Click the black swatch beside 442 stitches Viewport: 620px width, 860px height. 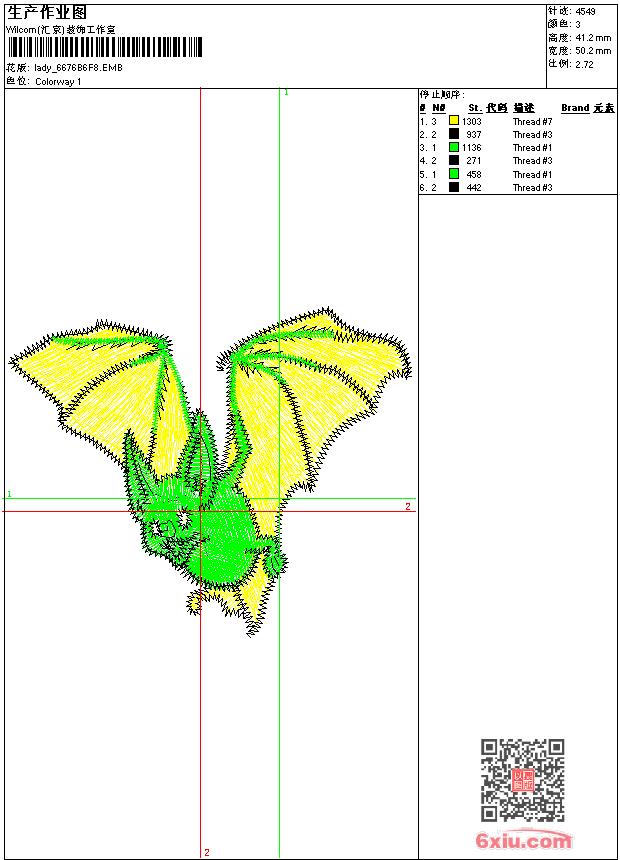tap(454, 187)
